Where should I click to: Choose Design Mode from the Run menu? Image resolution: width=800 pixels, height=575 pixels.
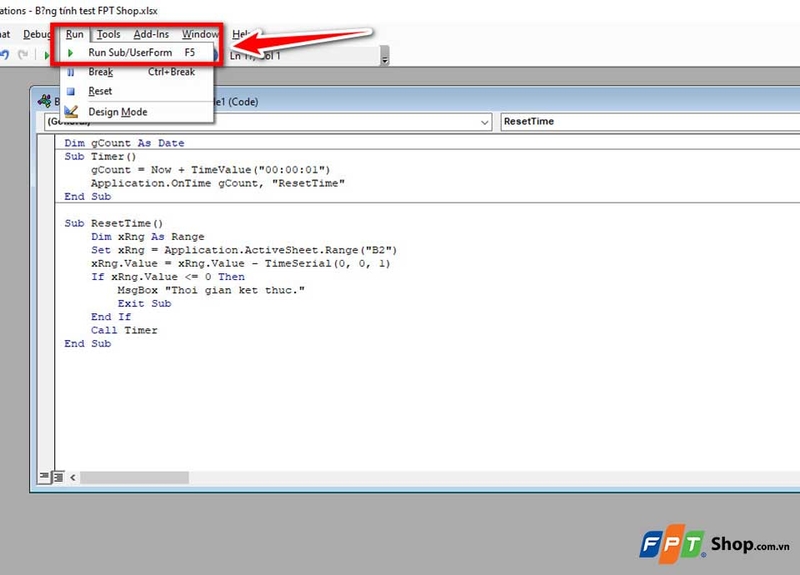136,112
